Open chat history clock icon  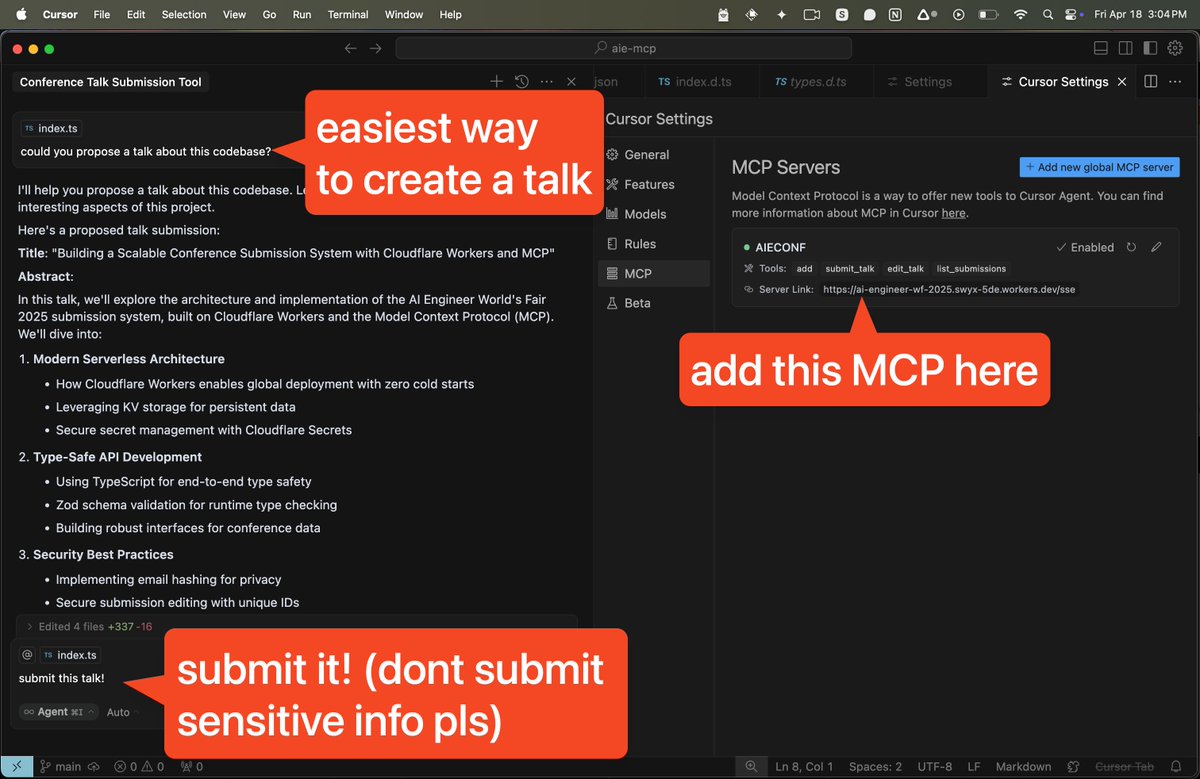pos(521,82)
